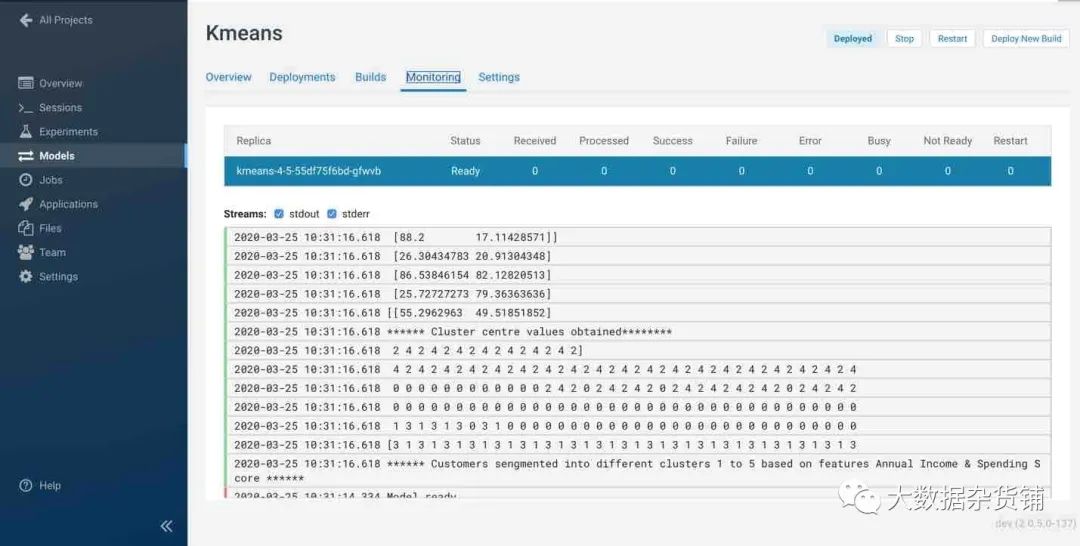Click log line with 86.53846154 82.12820513
The image size is (1080, 546).
[638, 275]
